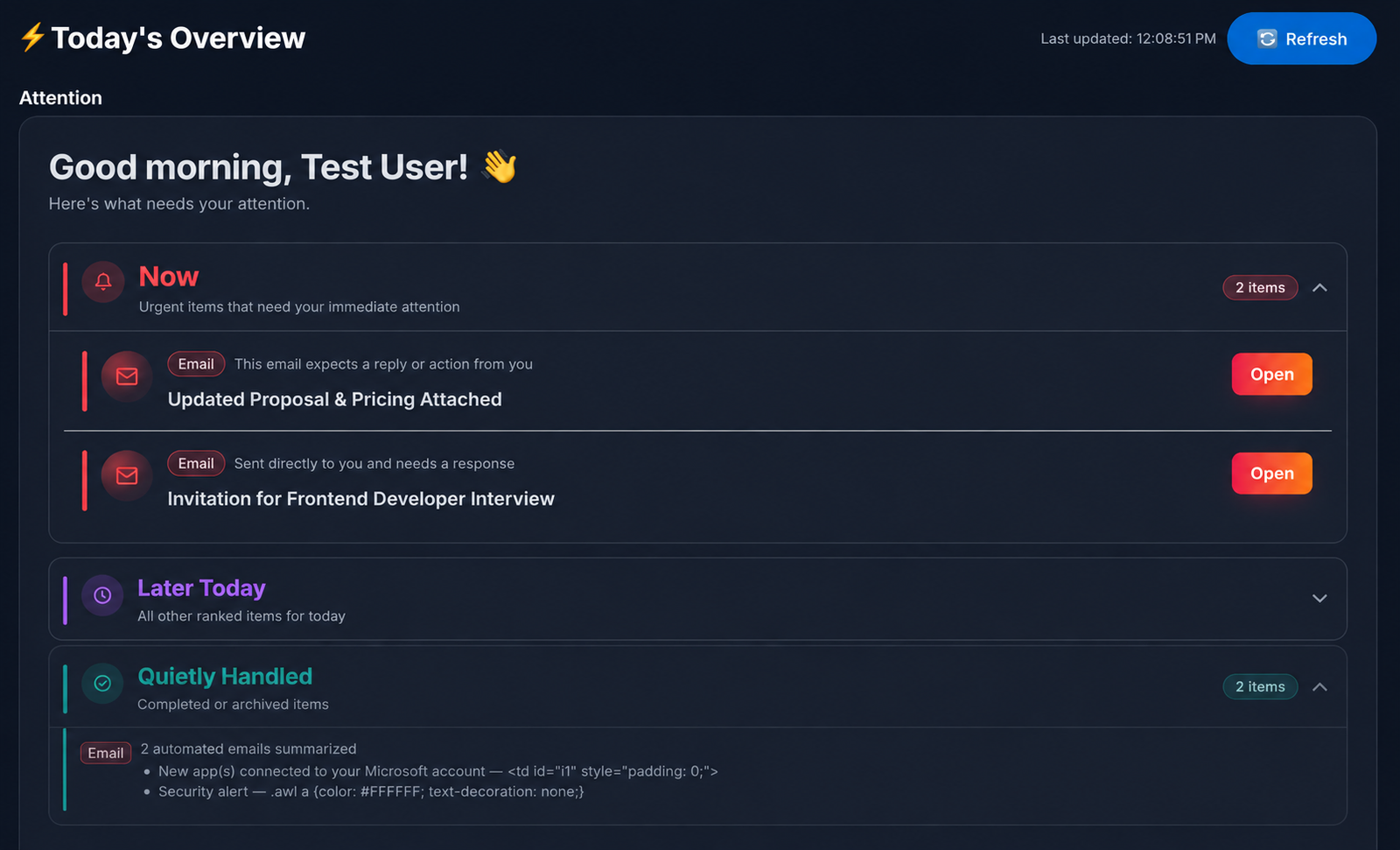Refresh the overview with Refresh button
Viewport: 1400px width, 850px height.
(1302, 39)
